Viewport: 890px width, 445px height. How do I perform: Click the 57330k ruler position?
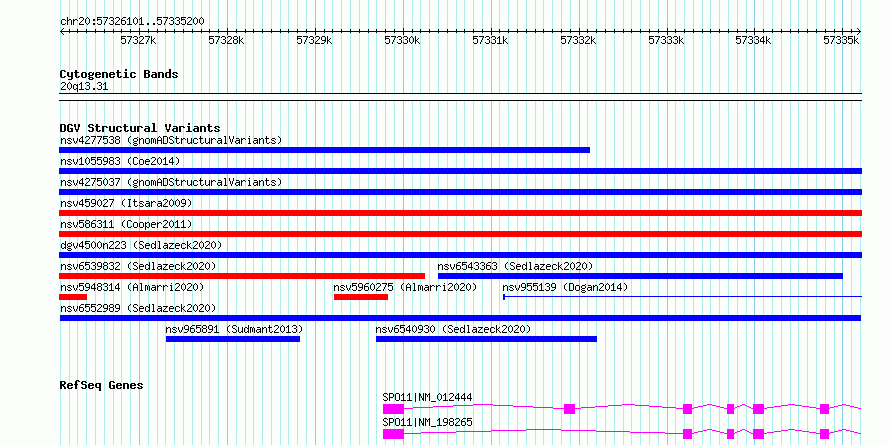tap(402, 40)
